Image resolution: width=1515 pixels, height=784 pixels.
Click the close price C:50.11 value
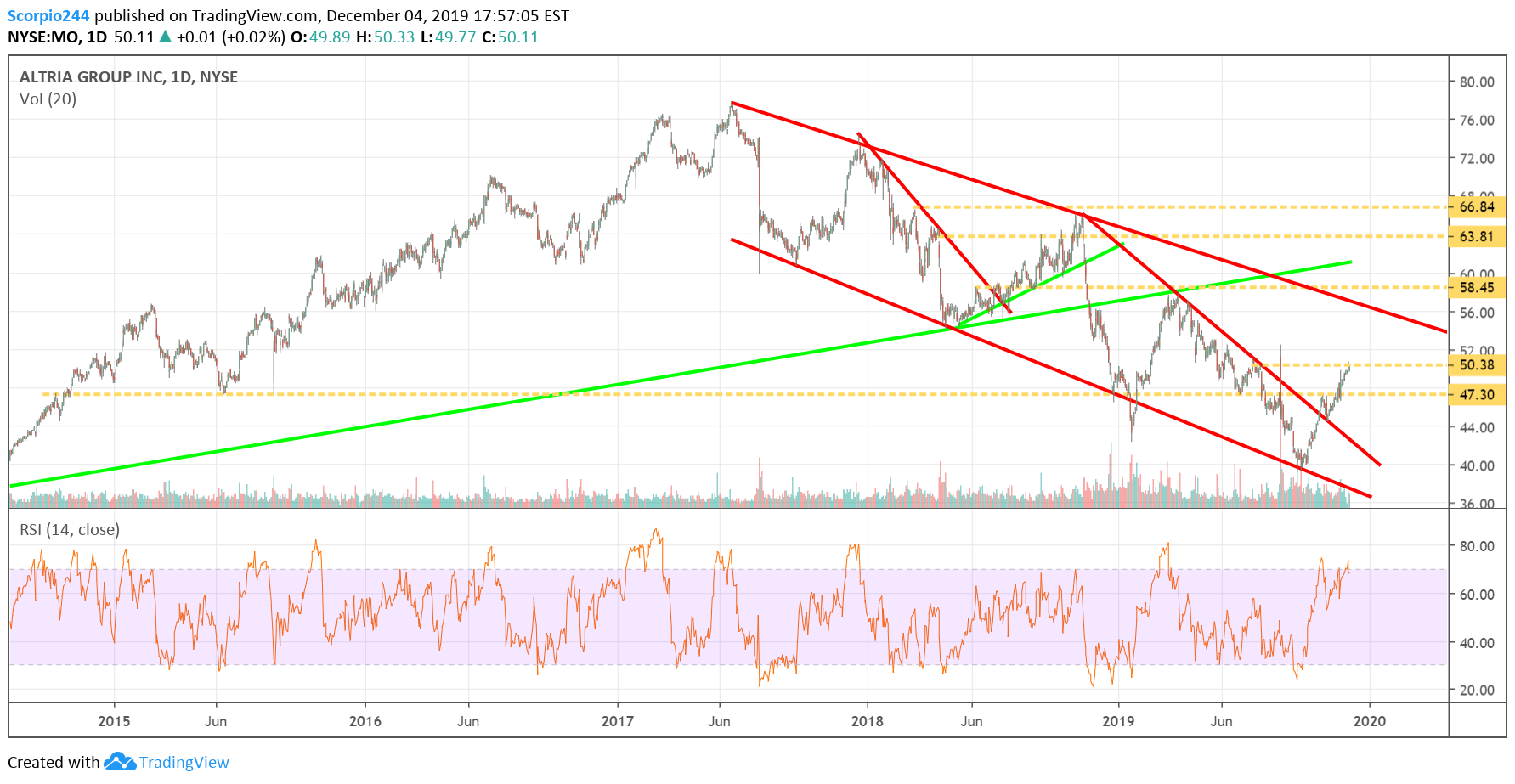click(x=511, y=37)
